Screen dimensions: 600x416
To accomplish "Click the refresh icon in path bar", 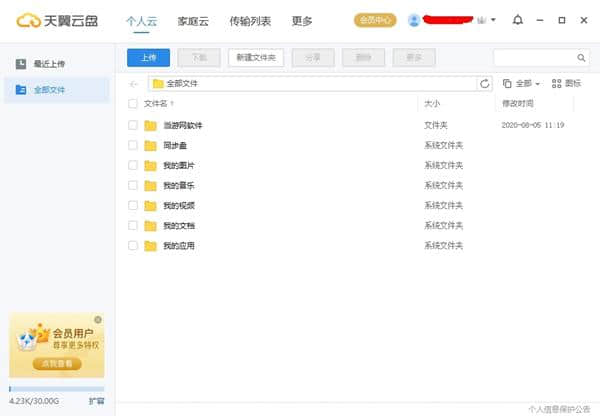I will (486, 84).
